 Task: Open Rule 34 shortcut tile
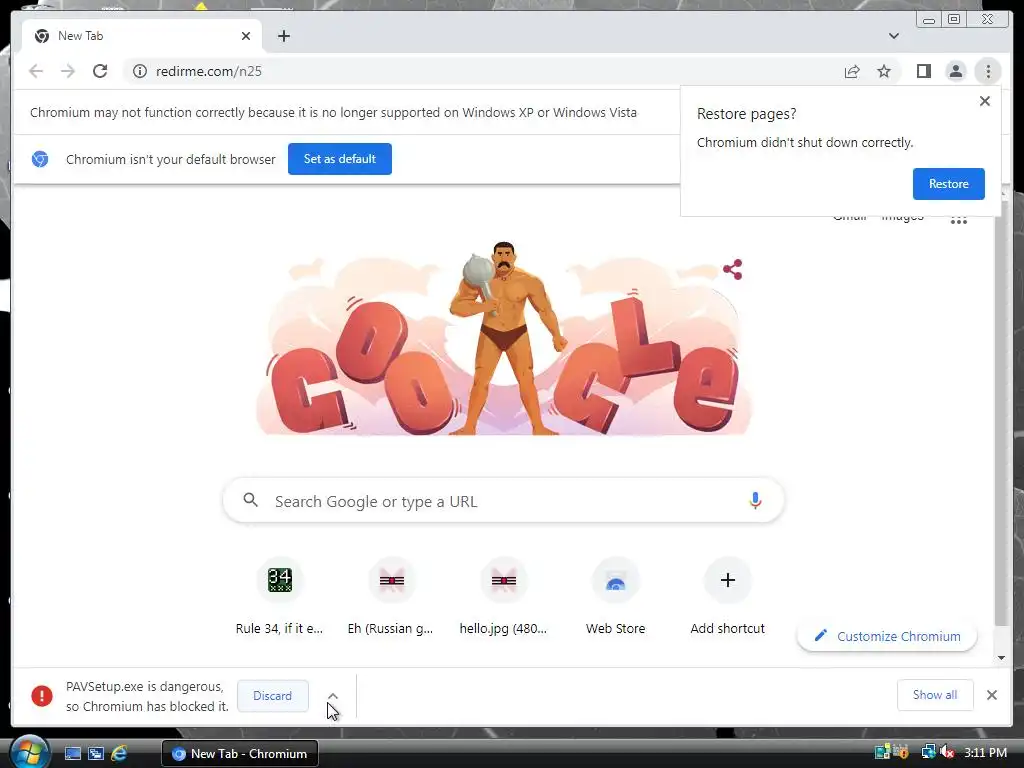[x=280, y=598]
